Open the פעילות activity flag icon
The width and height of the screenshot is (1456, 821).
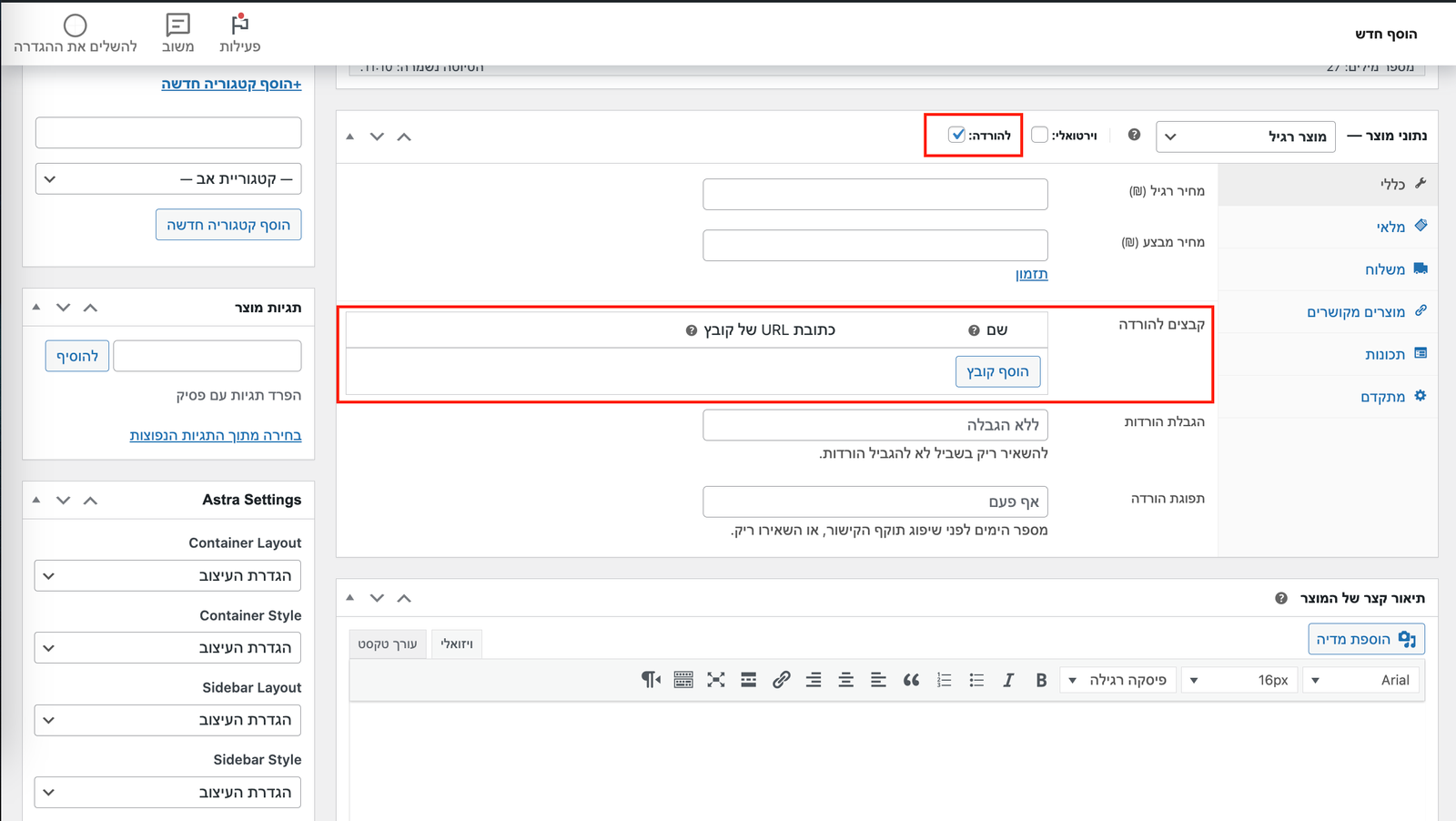(240, 24)
